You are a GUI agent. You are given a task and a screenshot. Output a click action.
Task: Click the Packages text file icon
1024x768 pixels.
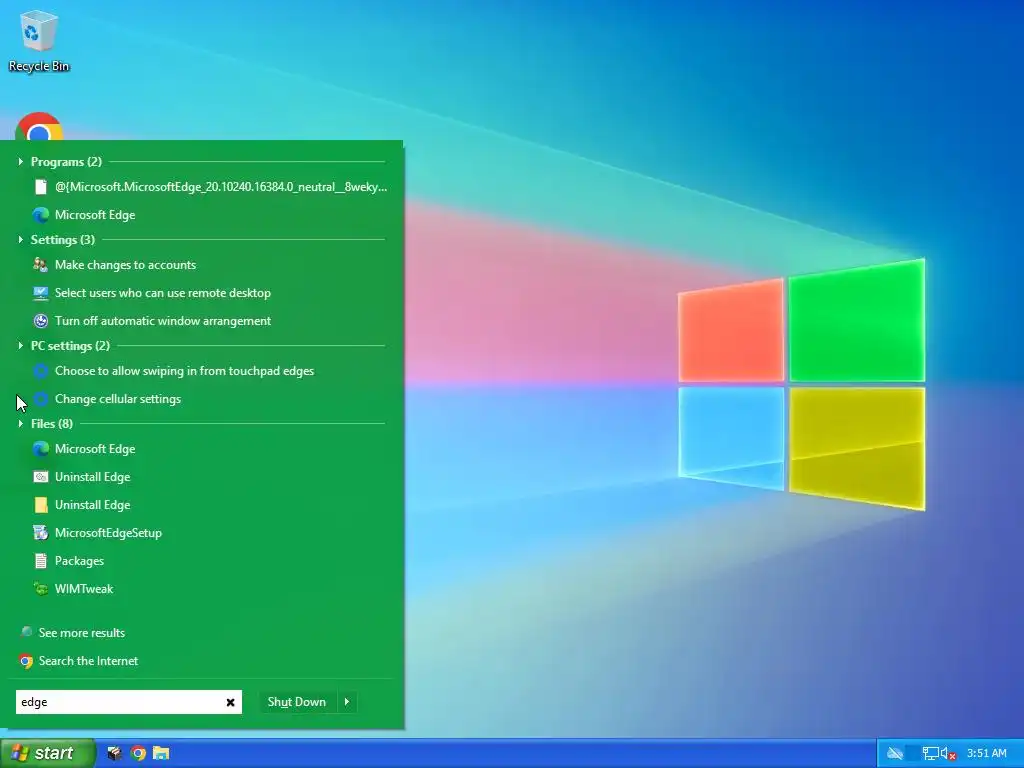tap(40, 561)
